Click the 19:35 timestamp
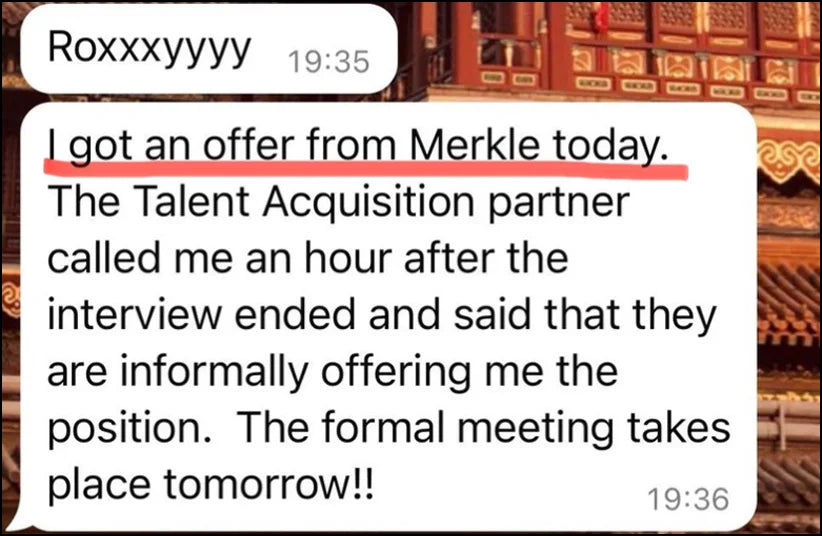This screenshot has width=822, height=536. pyautogui.click(x=329, y=62)
